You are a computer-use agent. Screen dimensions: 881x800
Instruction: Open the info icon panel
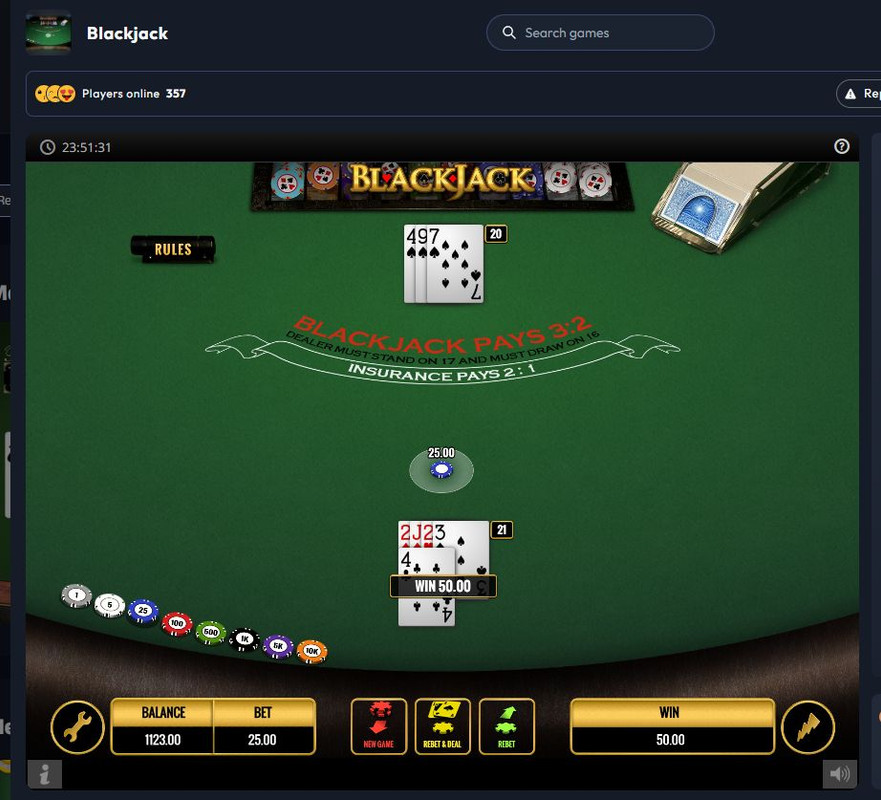pyautogui.click(x=44, y=774)
